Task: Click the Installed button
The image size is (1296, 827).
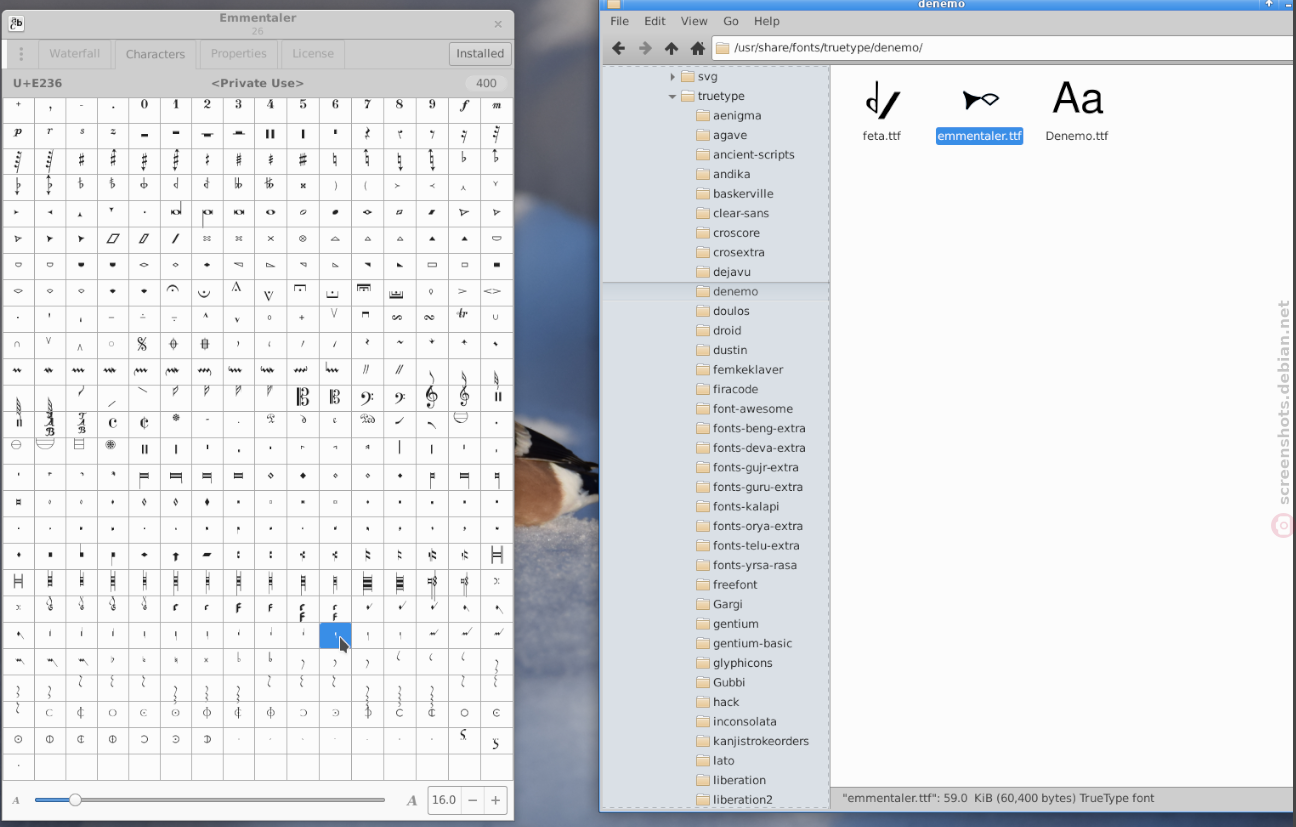Action: [480, 54]
